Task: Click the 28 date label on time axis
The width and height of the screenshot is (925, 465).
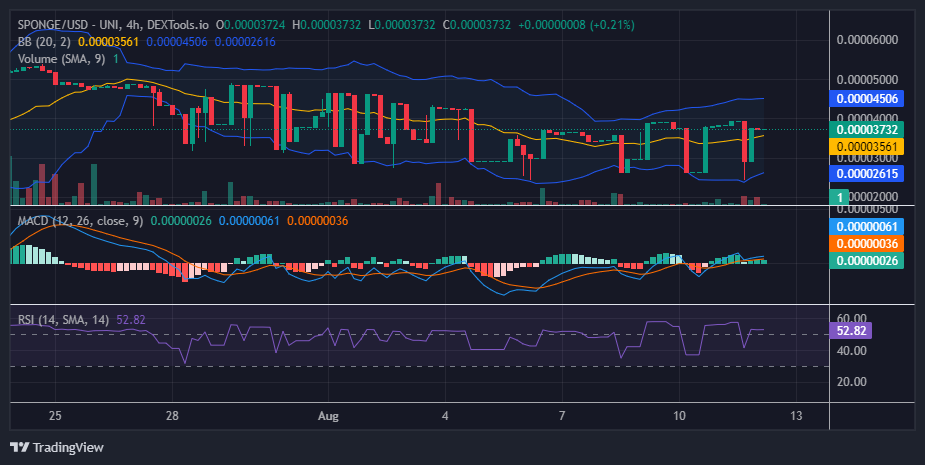Action: [172, 415]
